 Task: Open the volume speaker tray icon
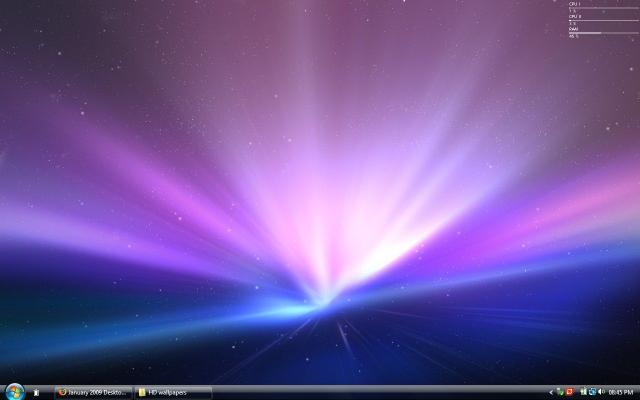(x=601, y=392)
